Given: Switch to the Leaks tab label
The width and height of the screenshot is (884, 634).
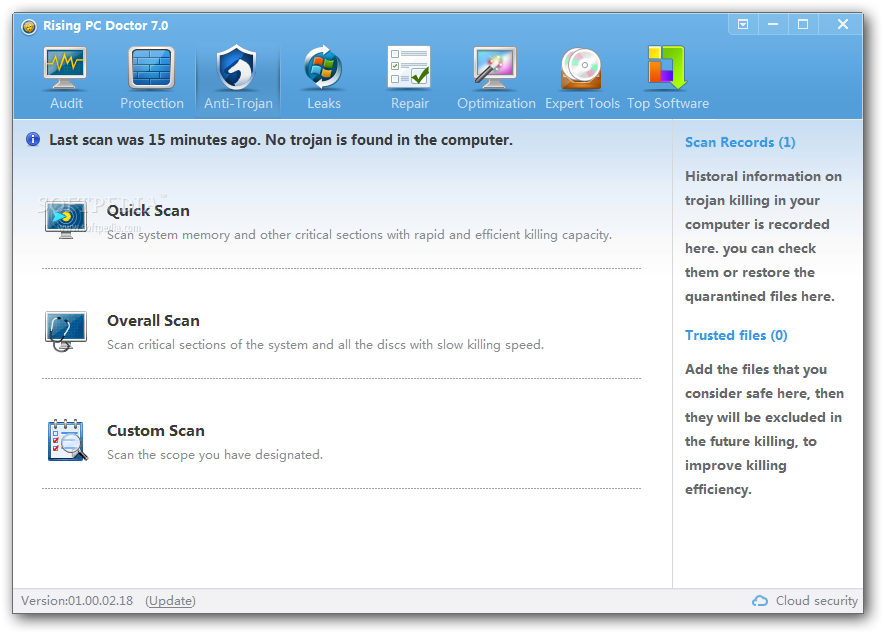Looking at the screenshot, I should [324, 104].
